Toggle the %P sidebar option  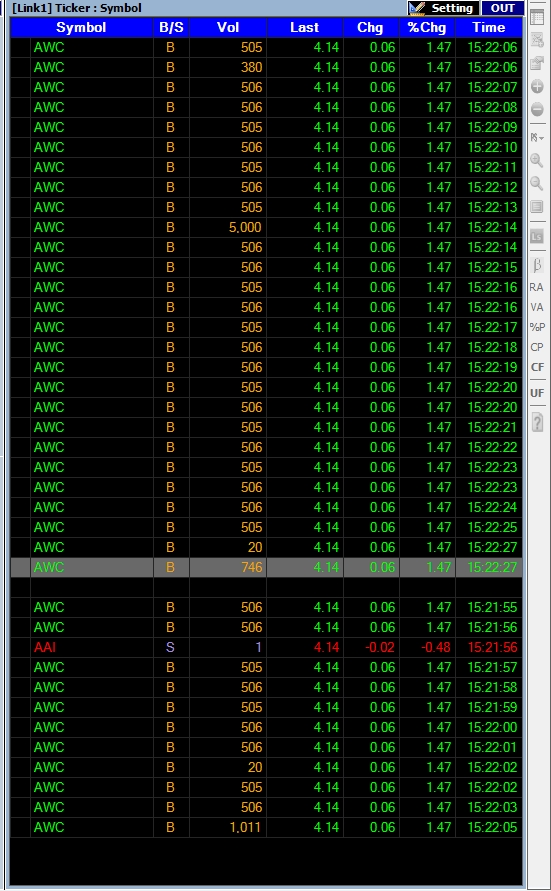tap(537, 327)
